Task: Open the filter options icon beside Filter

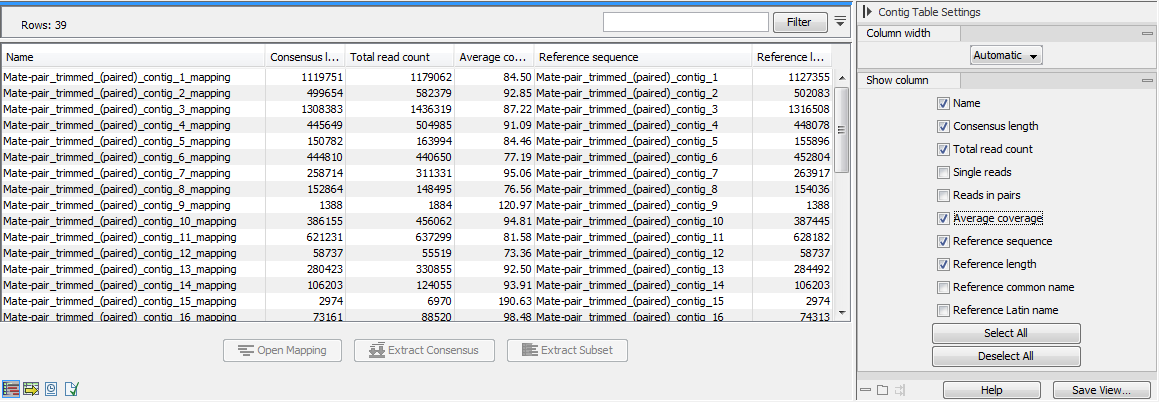Action: tap(840, 21)
